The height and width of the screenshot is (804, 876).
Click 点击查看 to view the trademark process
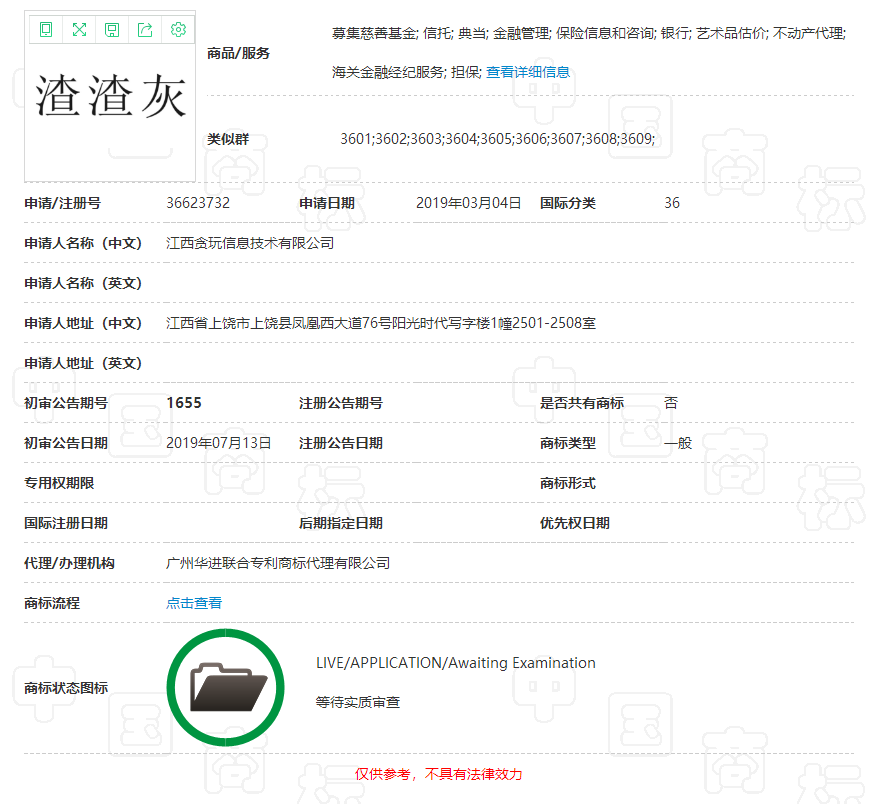(193, 602)
